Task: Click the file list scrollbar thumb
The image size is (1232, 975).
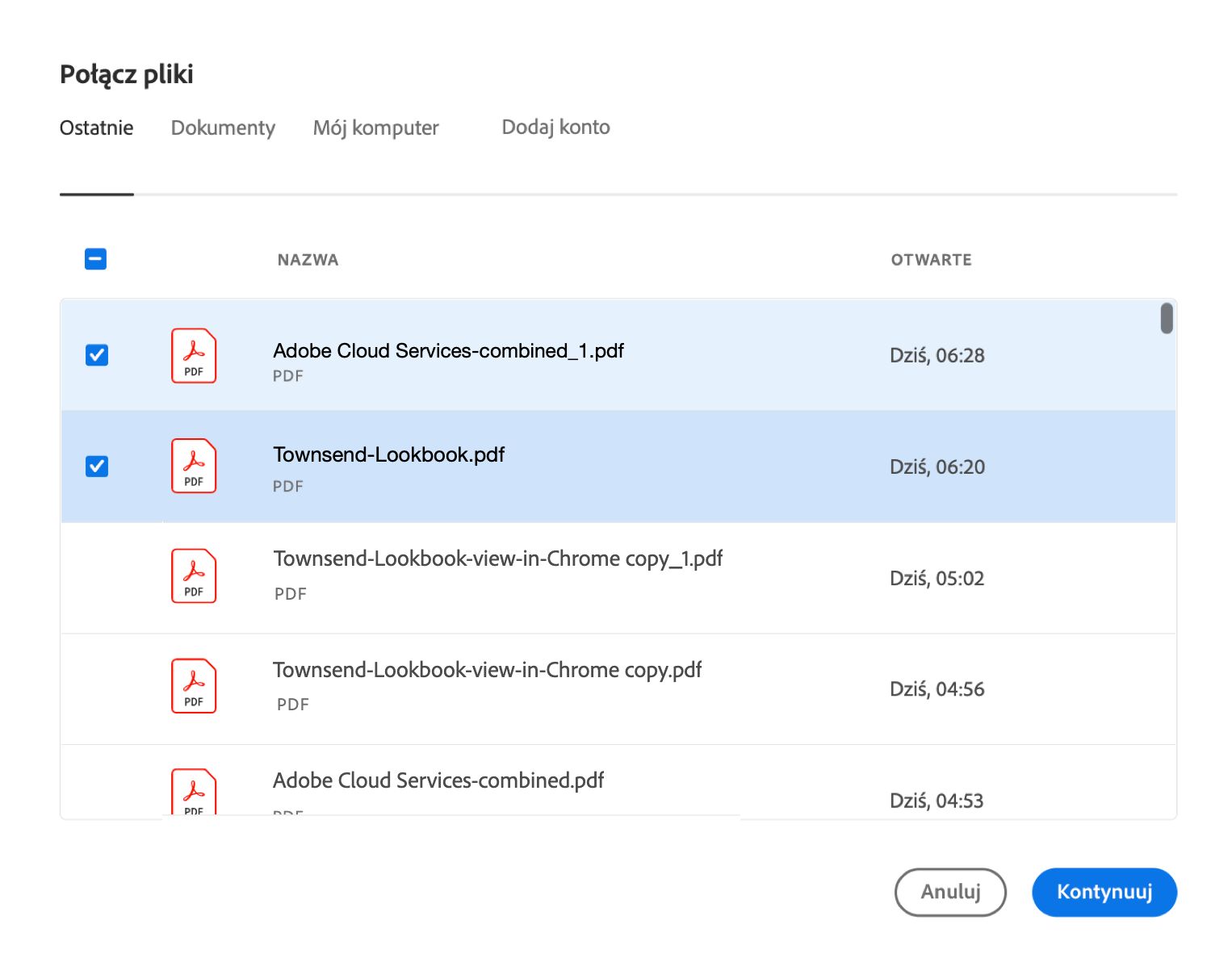Action: pos(1167,318)
